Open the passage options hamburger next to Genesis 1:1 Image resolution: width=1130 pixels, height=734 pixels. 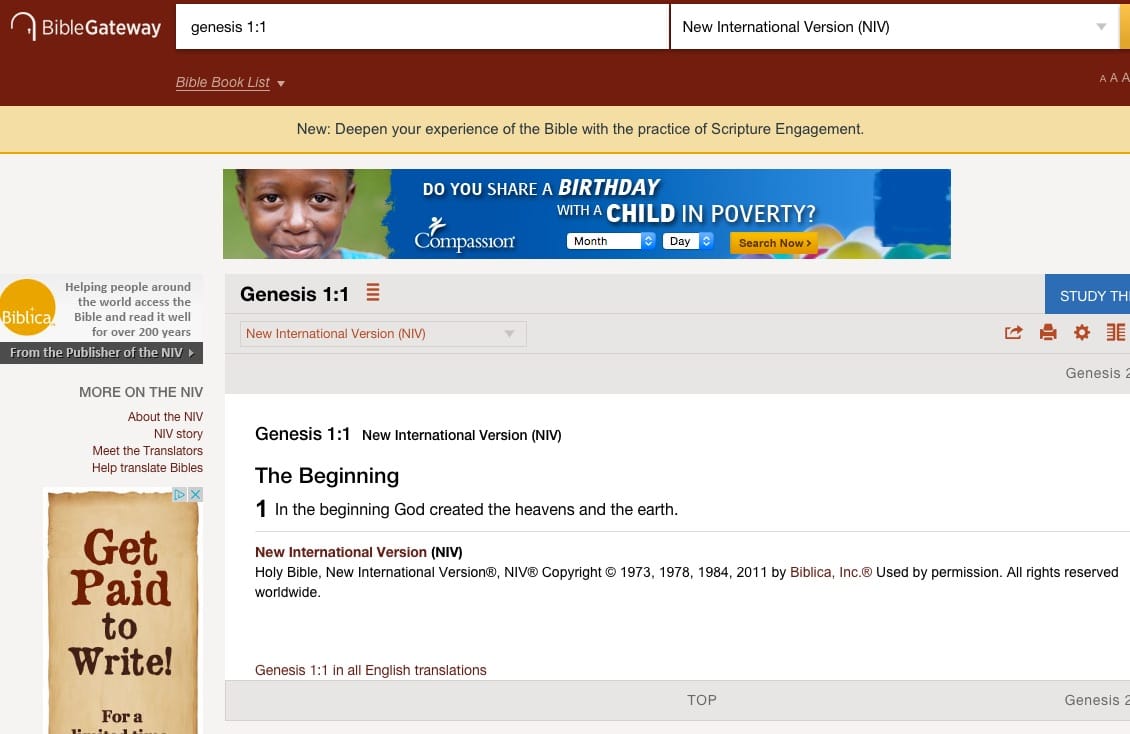pyautogui.click(x=373, y=293)
